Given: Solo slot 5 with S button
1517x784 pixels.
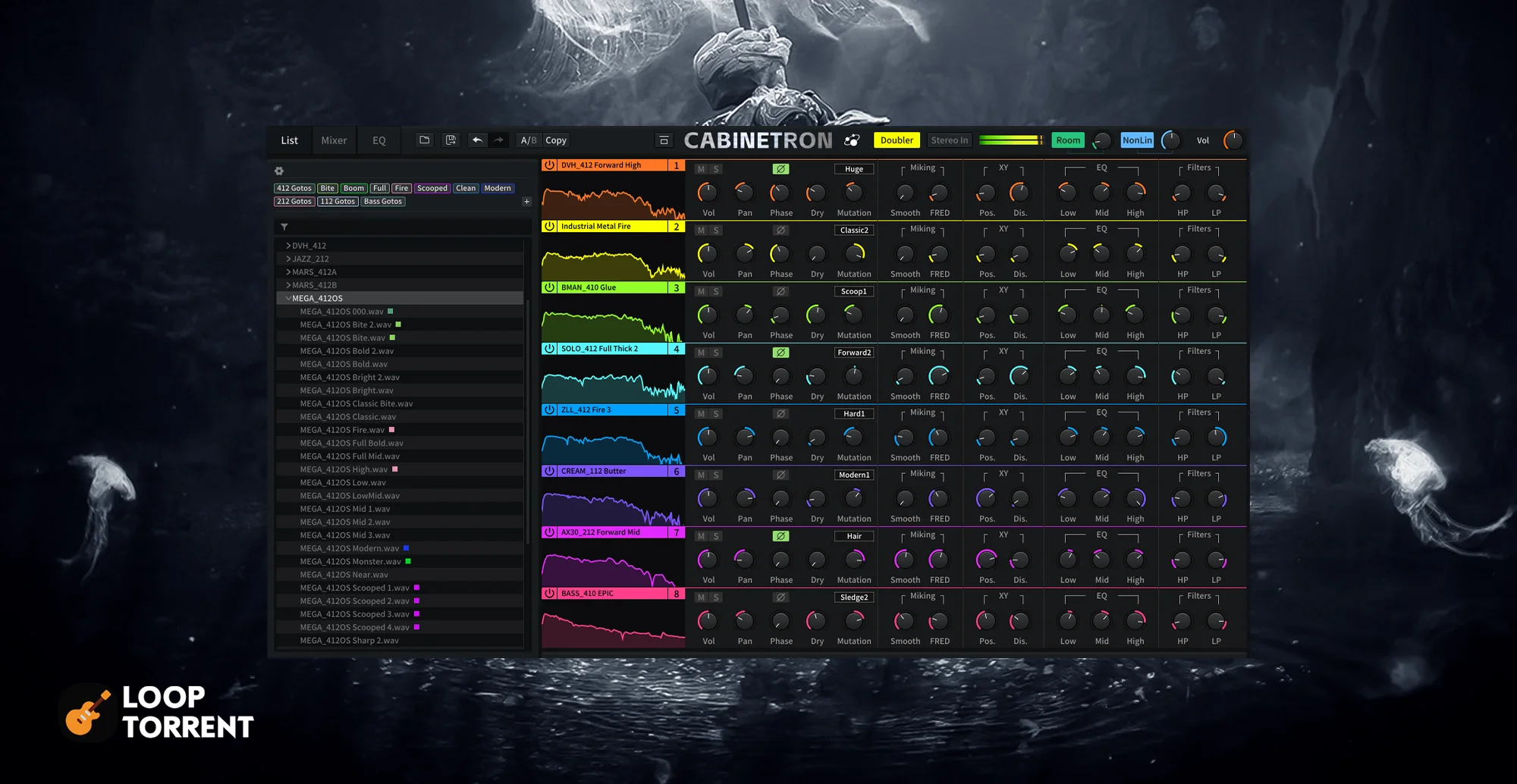Looking at the screenshot, I should [715, 414].
